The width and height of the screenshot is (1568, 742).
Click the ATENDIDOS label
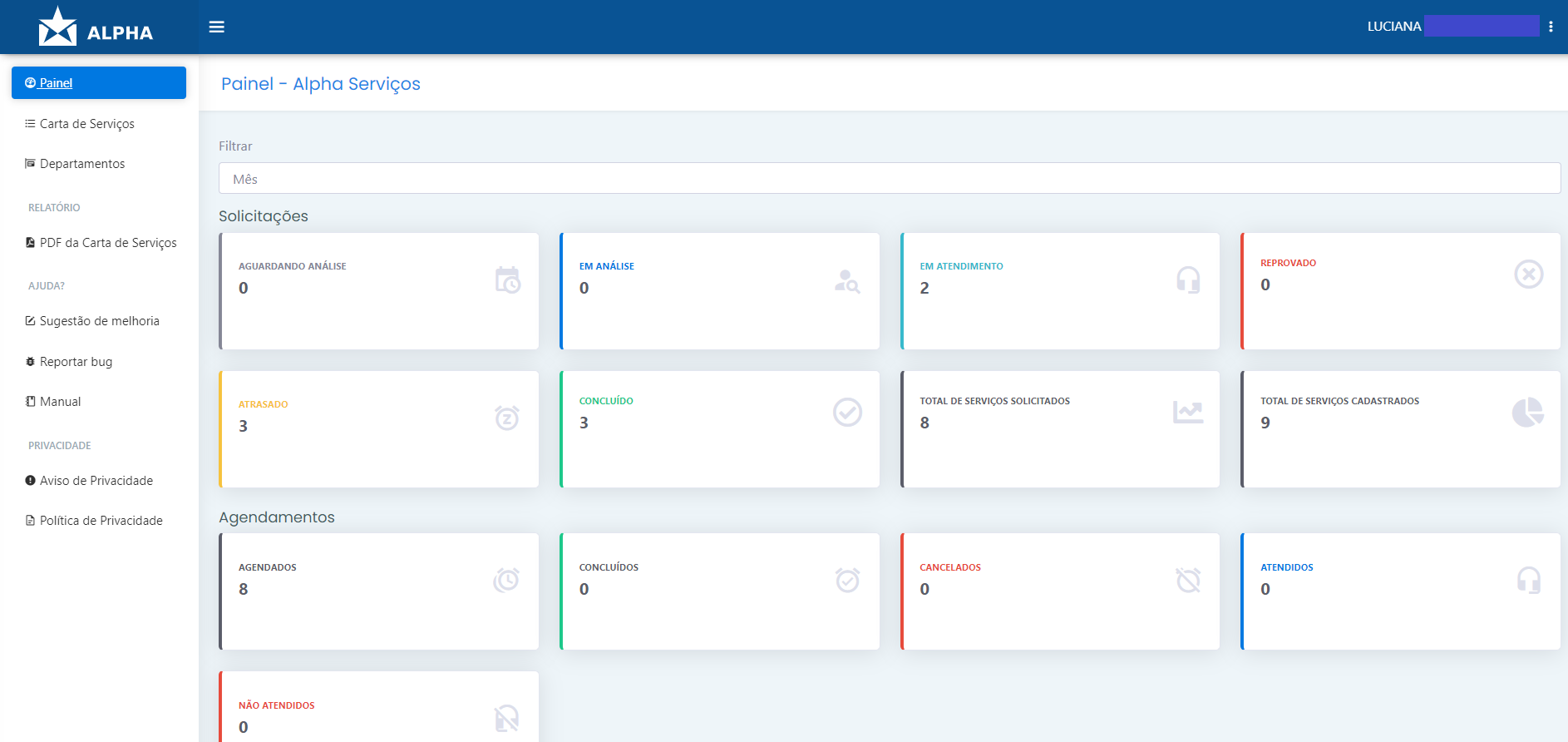click(x=1287, y=567)
